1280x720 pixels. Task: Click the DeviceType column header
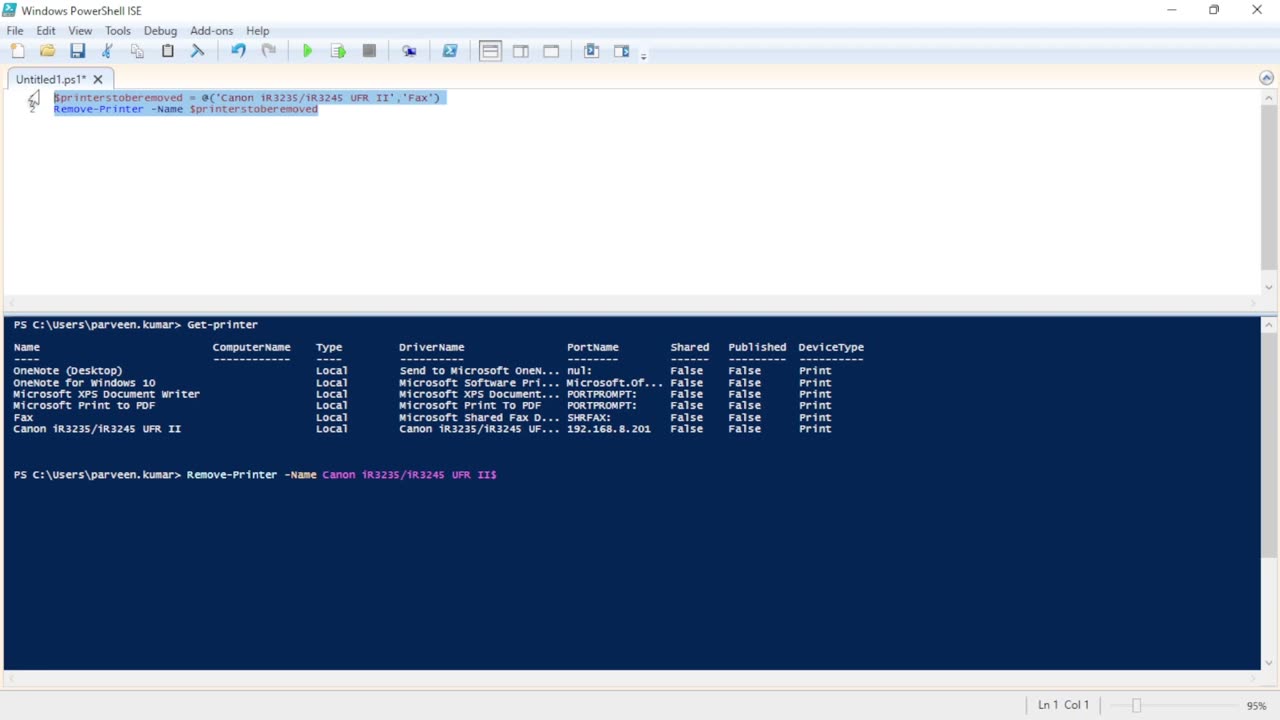[x=831, y=347]
